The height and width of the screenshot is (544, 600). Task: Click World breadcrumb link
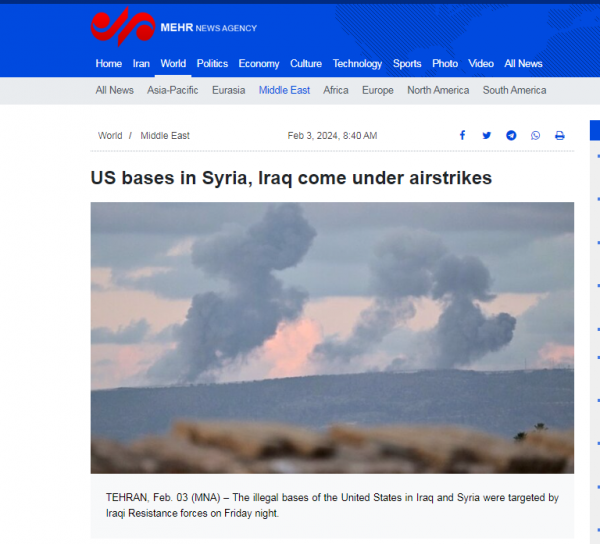[x=110, y=136]
